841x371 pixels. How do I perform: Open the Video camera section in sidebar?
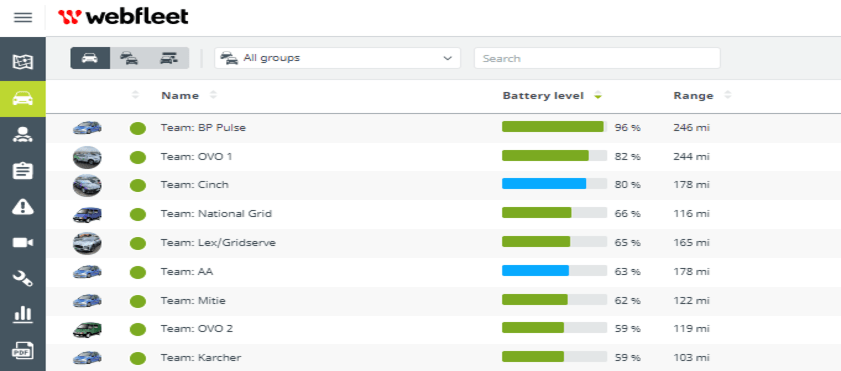[23, 243]
